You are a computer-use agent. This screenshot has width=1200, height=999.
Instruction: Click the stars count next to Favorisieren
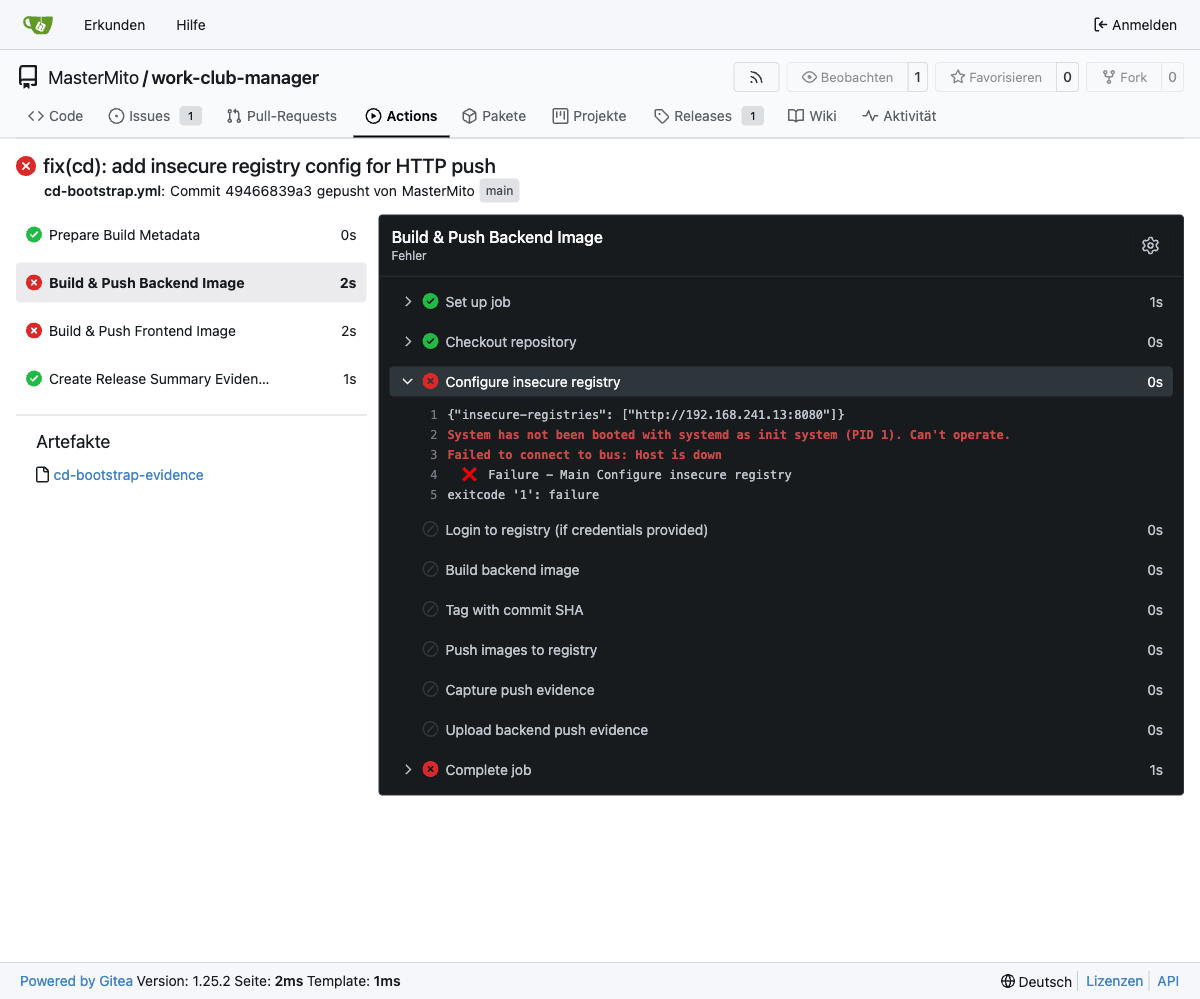coord(1067,77)
